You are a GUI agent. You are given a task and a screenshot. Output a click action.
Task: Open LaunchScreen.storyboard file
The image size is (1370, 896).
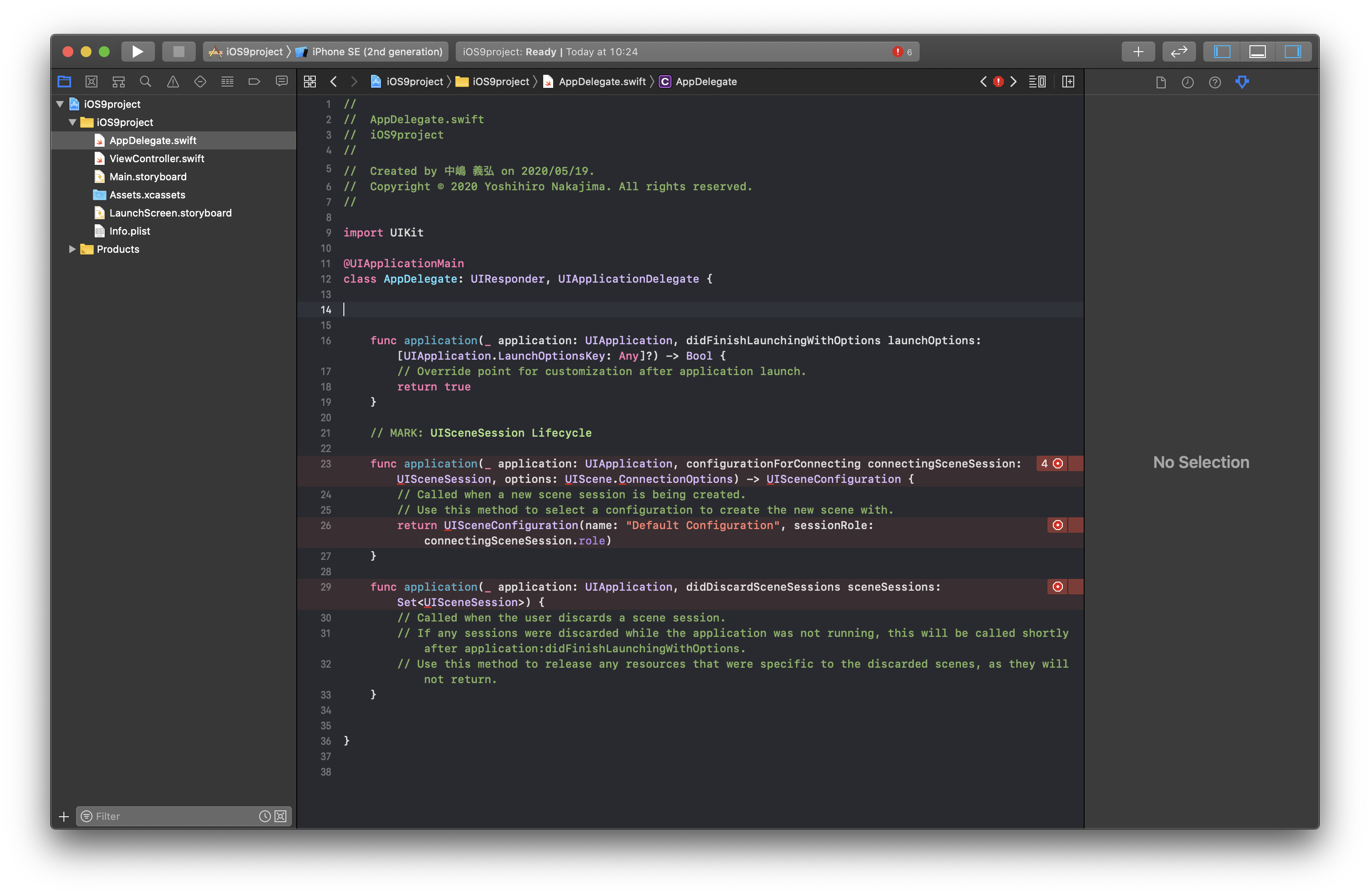click(173, 213)
